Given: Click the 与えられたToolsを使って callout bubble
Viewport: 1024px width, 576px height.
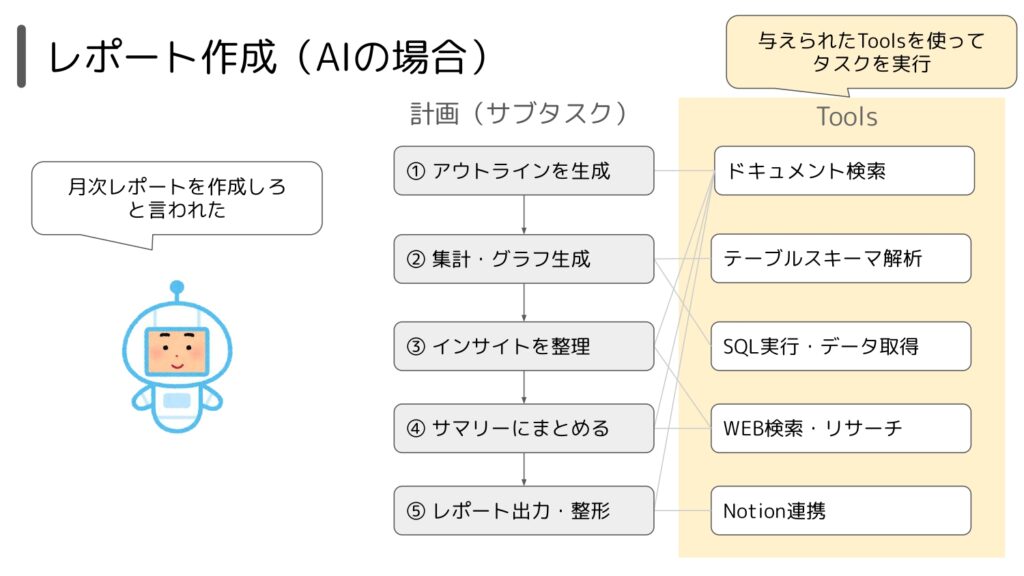Looking at the screenshot, I should (871, 52).
